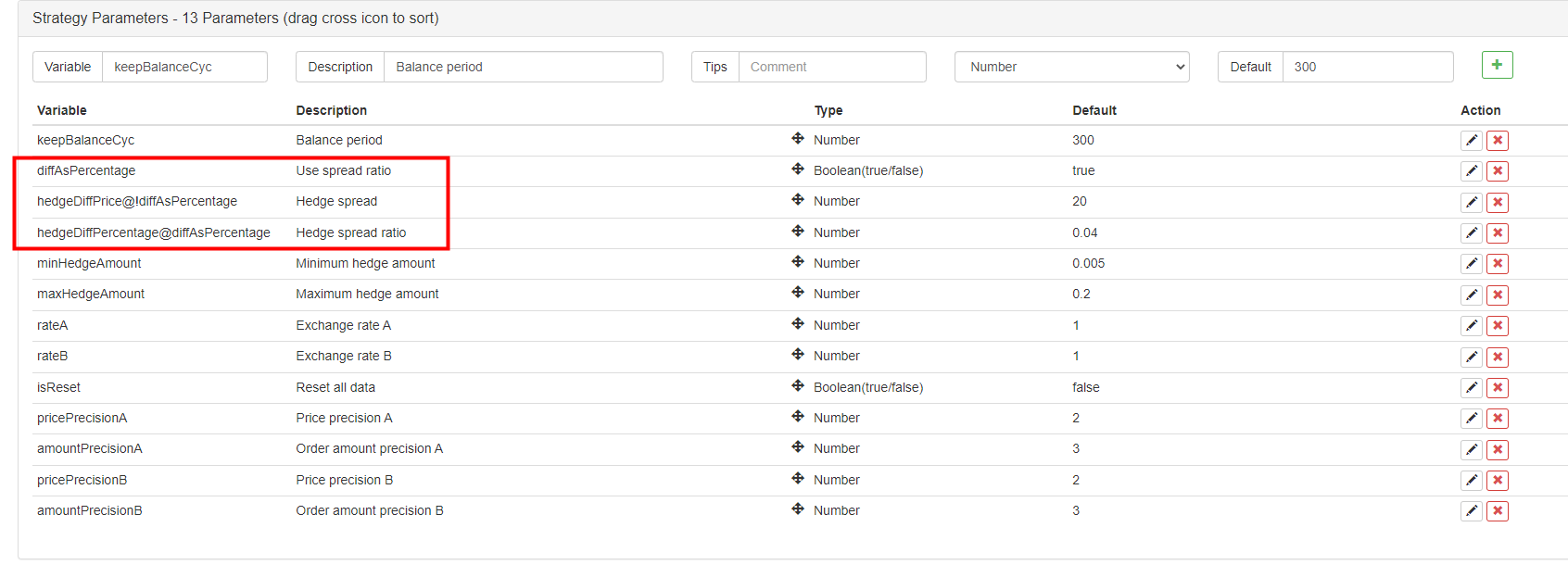1568x565 pixels.
Task: Click drag cross icon for minHedgeAmount row
Action: pyautogui.click(x=797, y=262)
